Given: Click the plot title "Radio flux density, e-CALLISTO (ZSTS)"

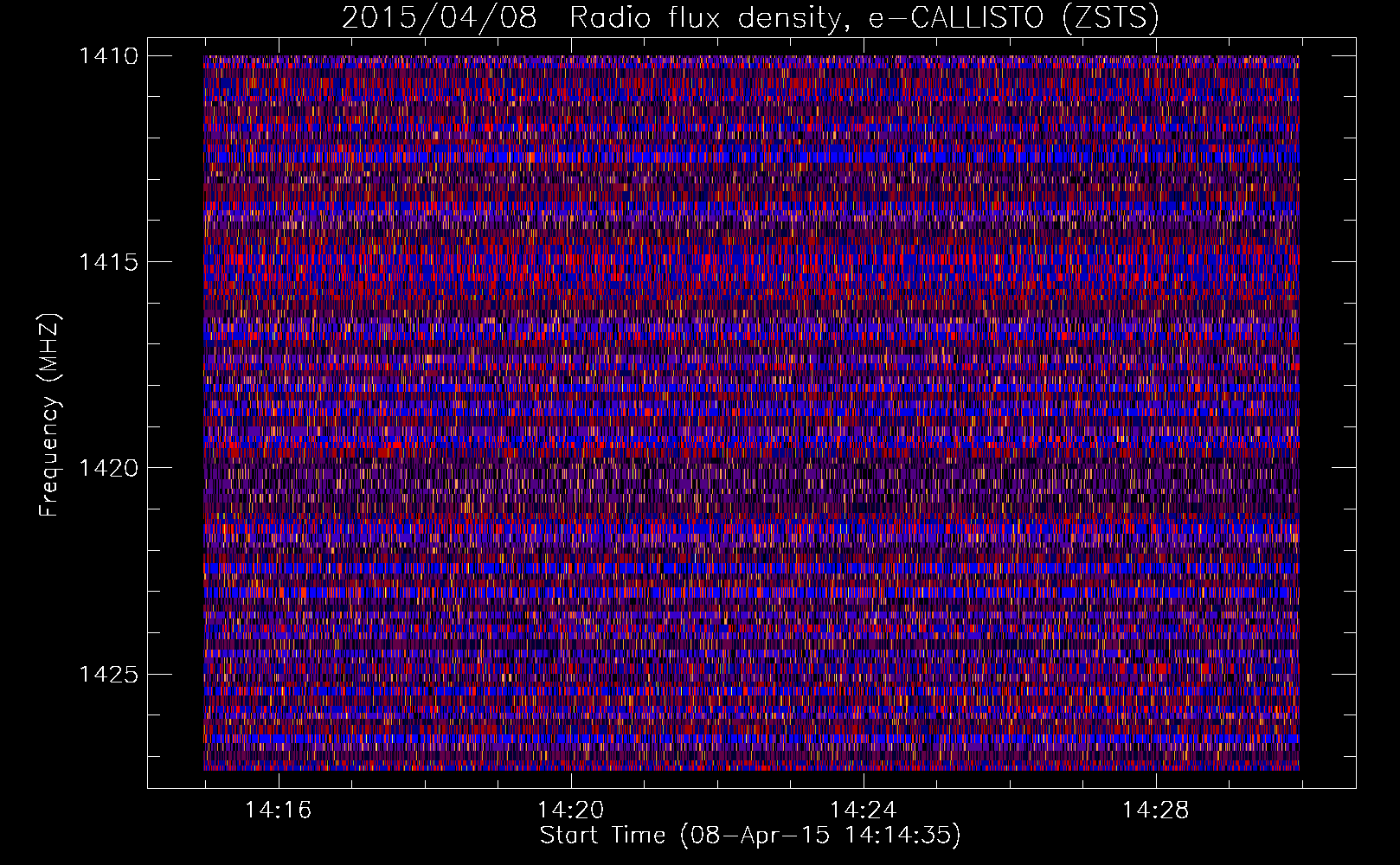Looking at the screenshot, I should click(x=864, y=18).
